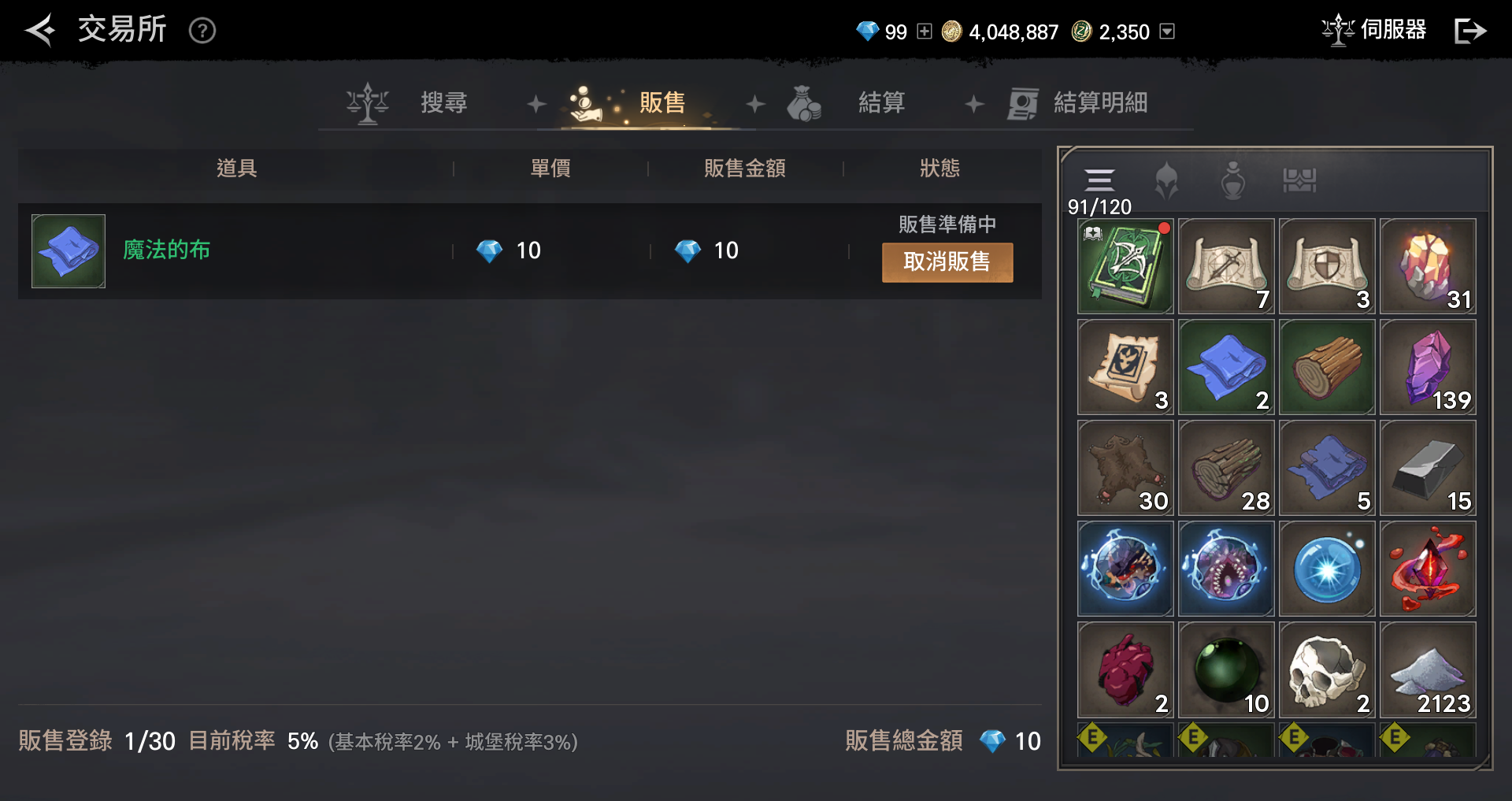The image size is (1512, 801).
Task: Go back using the arrow icon
Action: (x=40, y=31)
